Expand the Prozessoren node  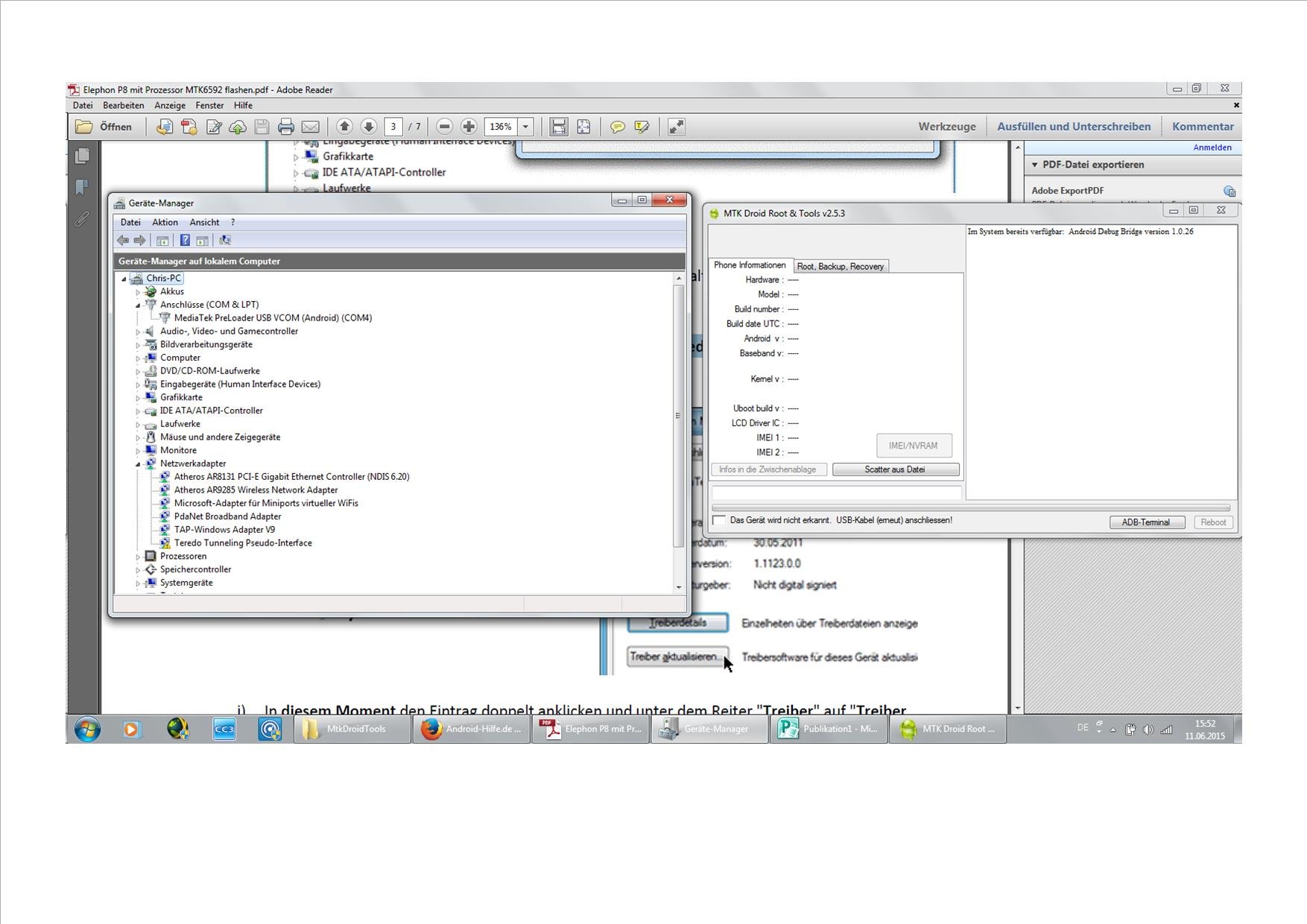[x=138, y=557]
